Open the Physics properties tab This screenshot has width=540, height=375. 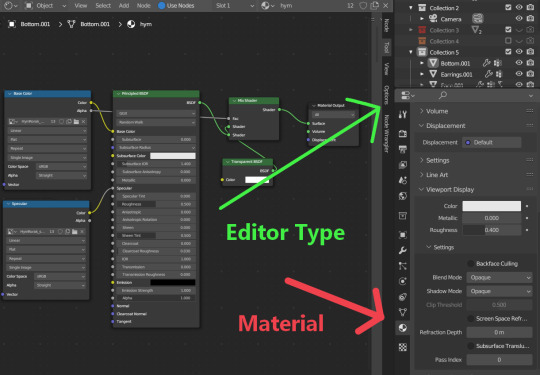pyautogui.click(x=402, y=281)
